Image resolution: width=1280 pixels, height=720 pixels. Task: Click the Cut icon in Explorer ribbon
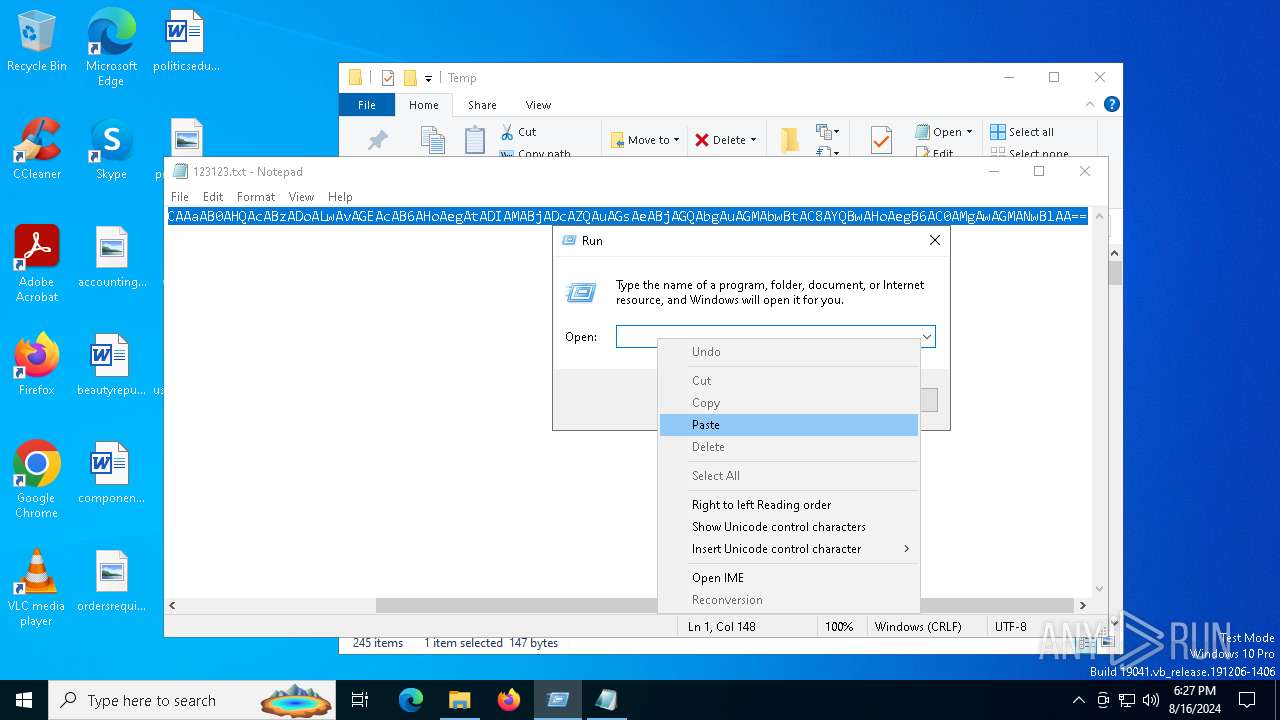[x=518, y=132]
